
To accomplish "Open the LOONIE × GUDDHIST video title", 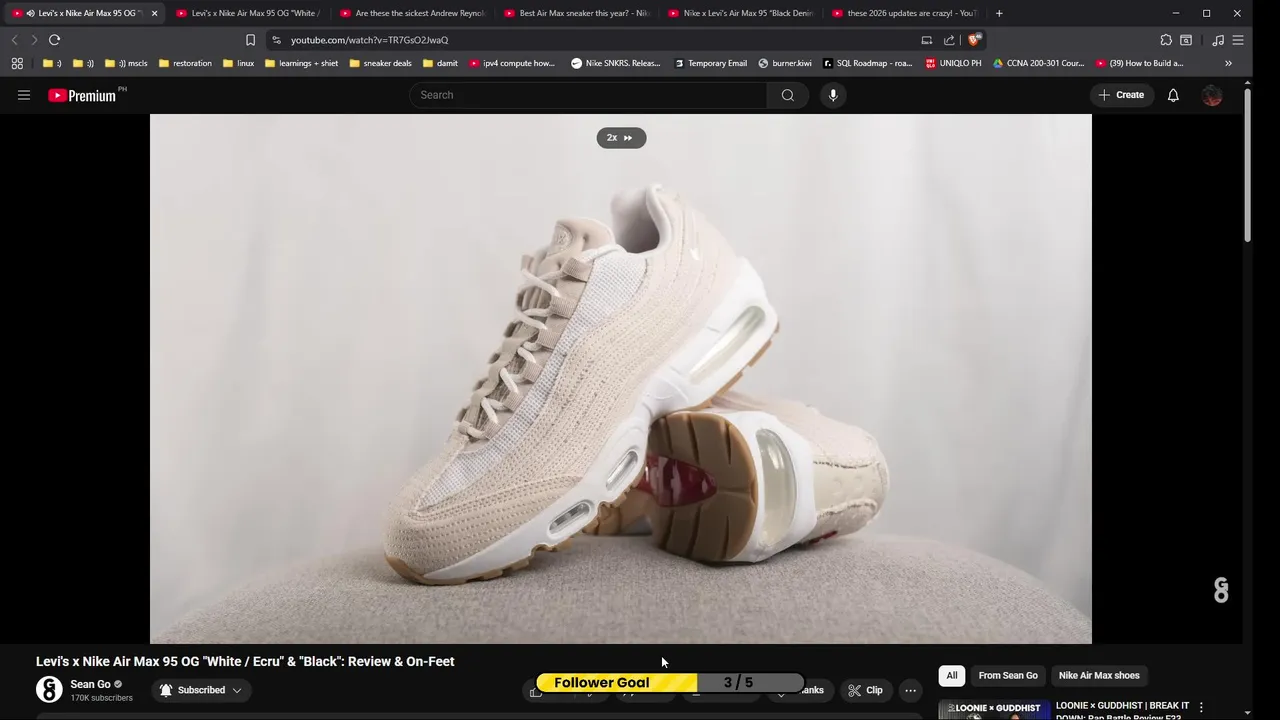I will (x=1122, y=711).
